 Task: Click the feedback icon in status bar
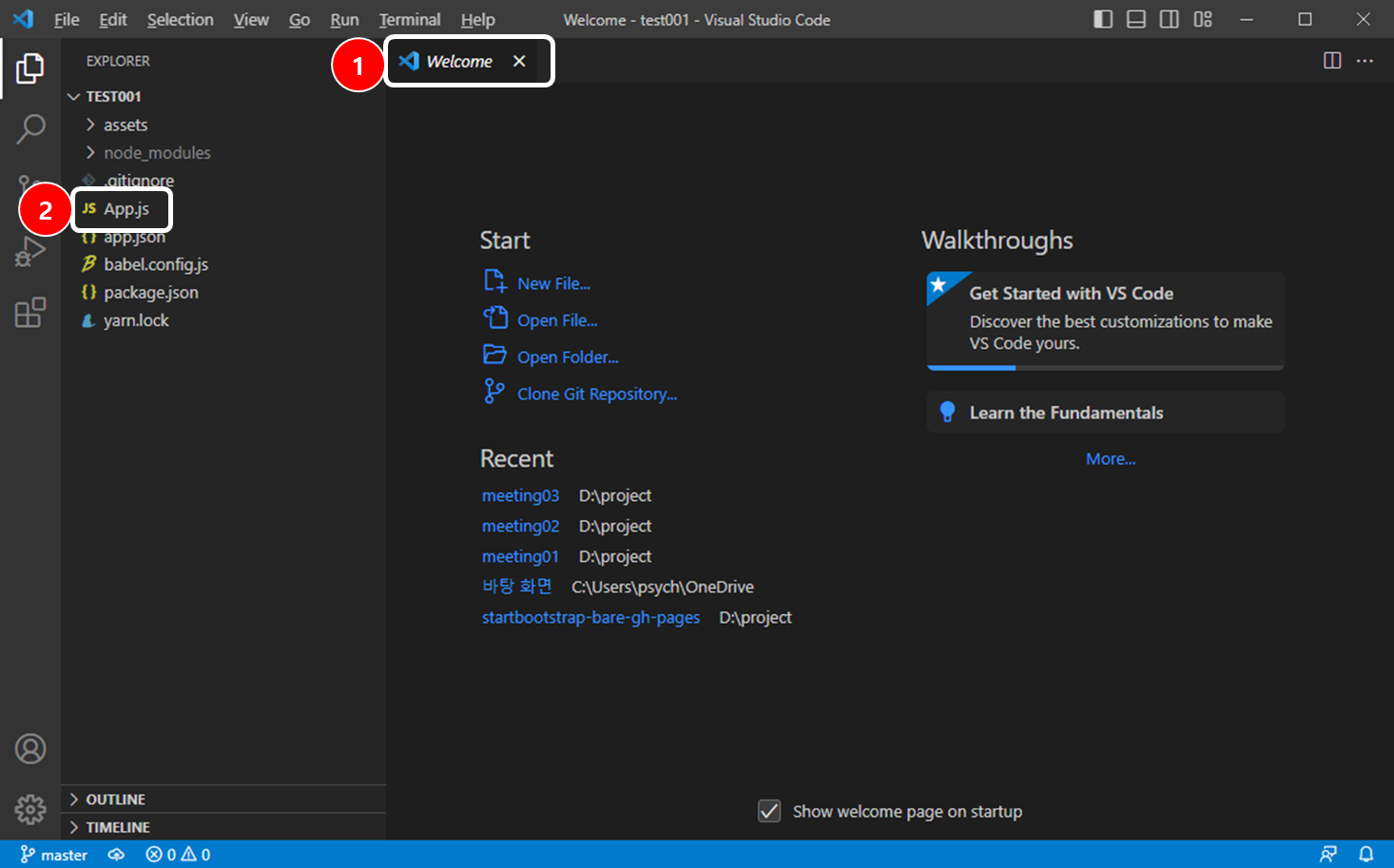point(1328,855)
